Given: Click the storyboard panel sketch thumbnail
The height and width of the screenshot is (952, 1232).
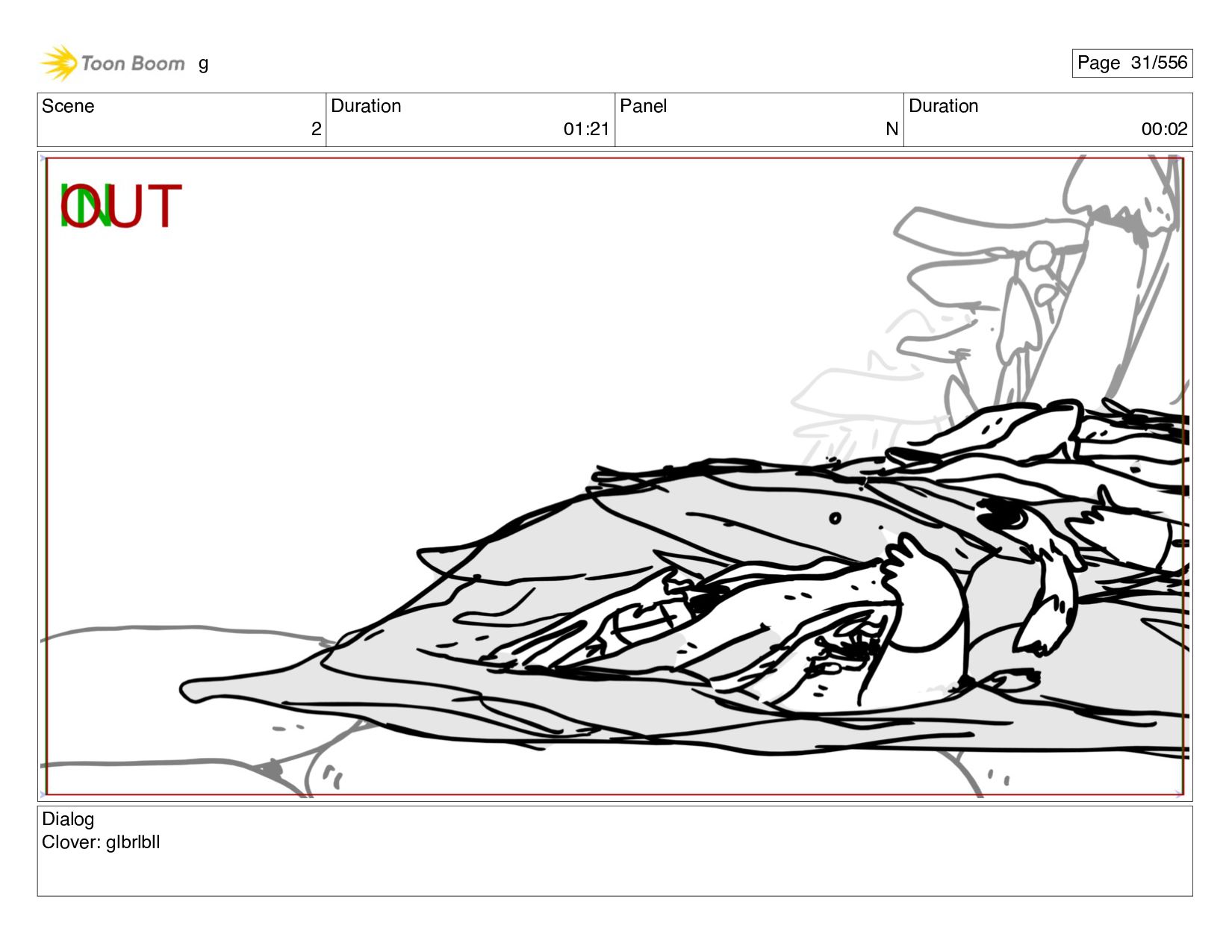Looking at the screenshot, I should (x=615, y=476).
